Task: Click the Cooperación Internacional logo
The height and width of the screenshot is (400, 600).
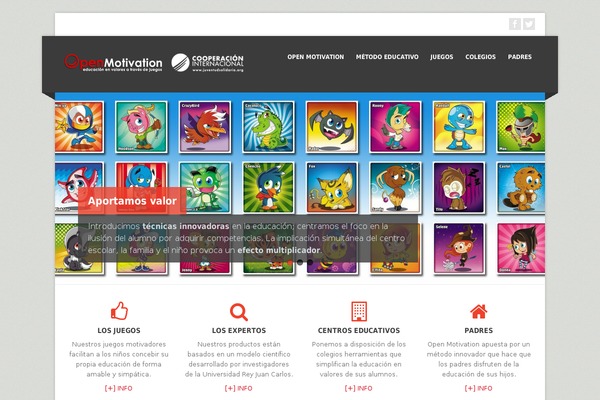Action: point(207,63)
